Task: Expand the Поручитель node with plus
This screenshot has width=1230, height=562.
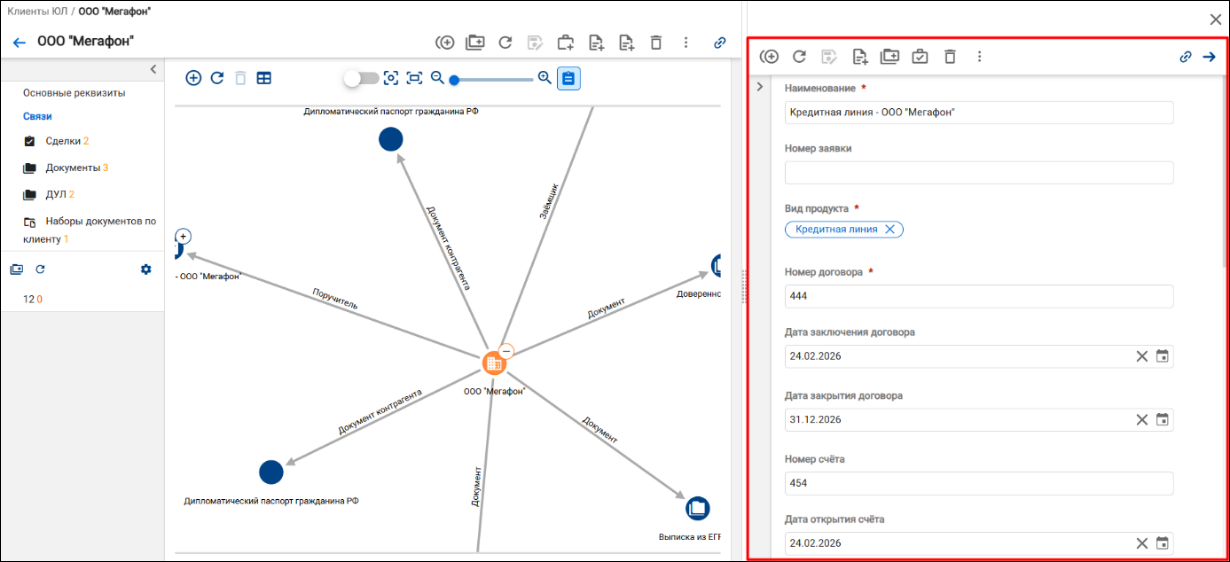Action: click(183, 236)
